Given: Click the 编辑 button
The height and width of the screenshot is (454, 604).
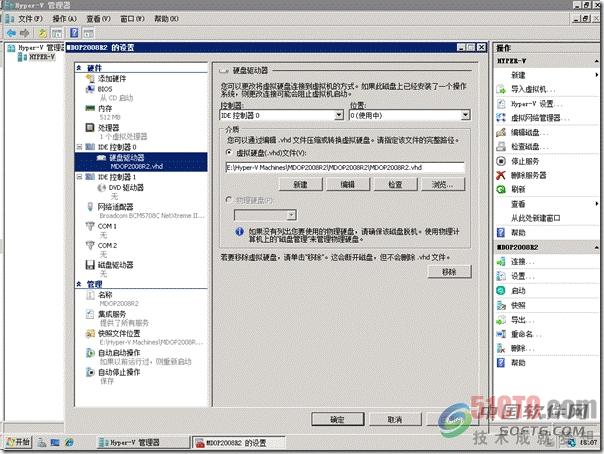Looking at the screenshot, I should (x=348, y=184).
